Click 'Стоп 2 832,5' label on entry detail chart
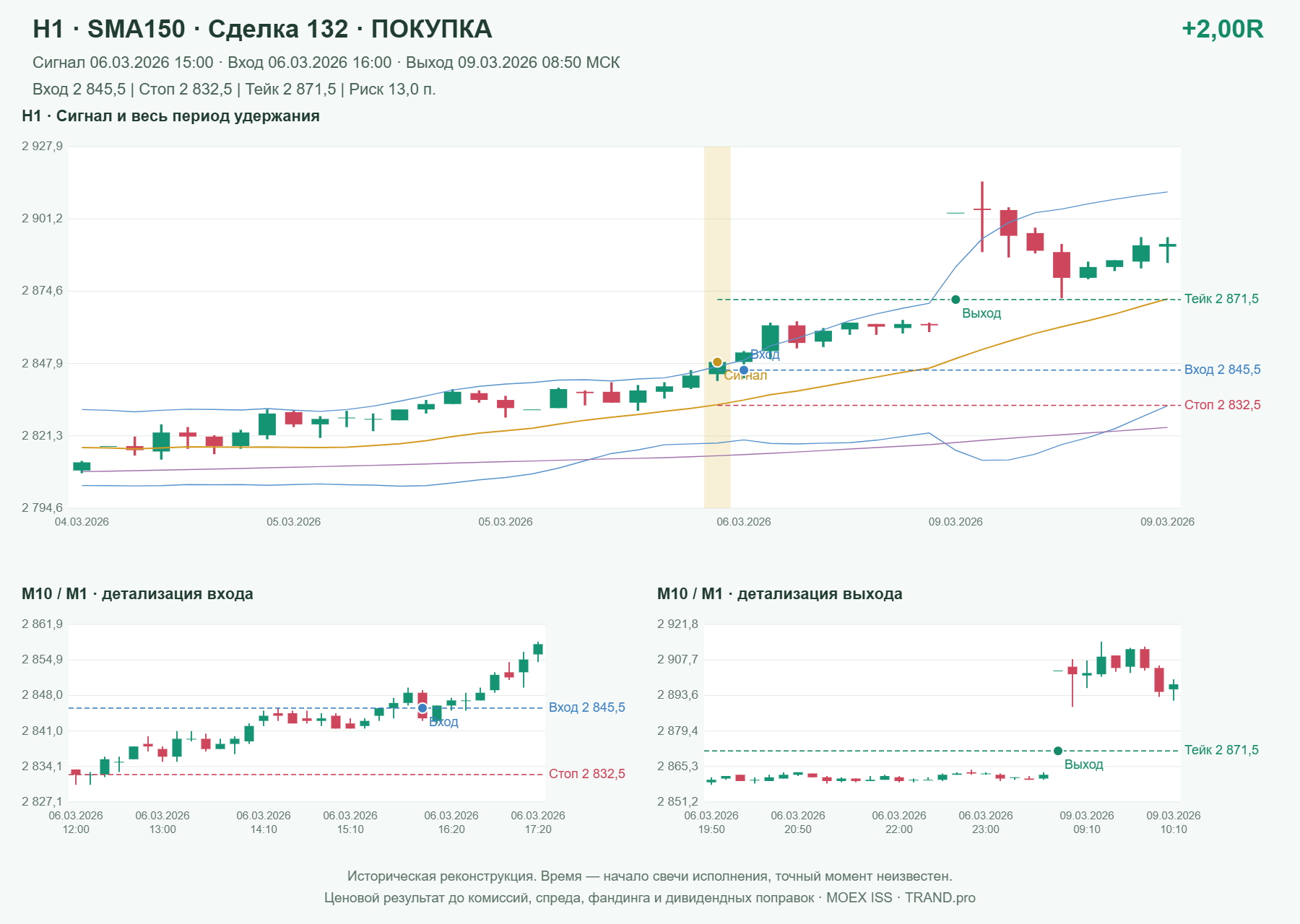The width and height of the screenshot is (1300, 924). click(x=586, y=774)
